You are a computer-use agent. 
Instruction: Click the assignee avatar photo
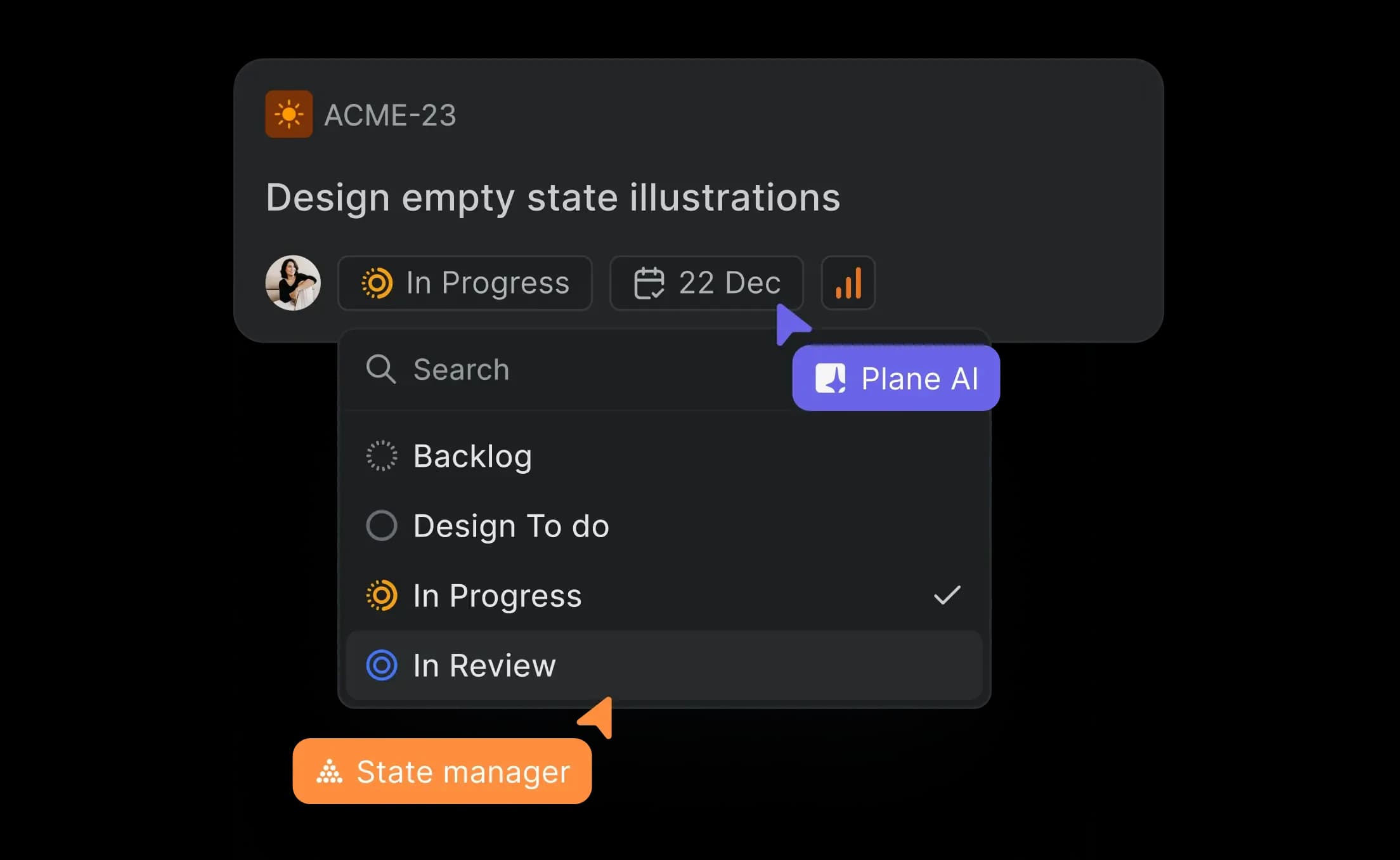pyautogui.click(x=293, y=283)
